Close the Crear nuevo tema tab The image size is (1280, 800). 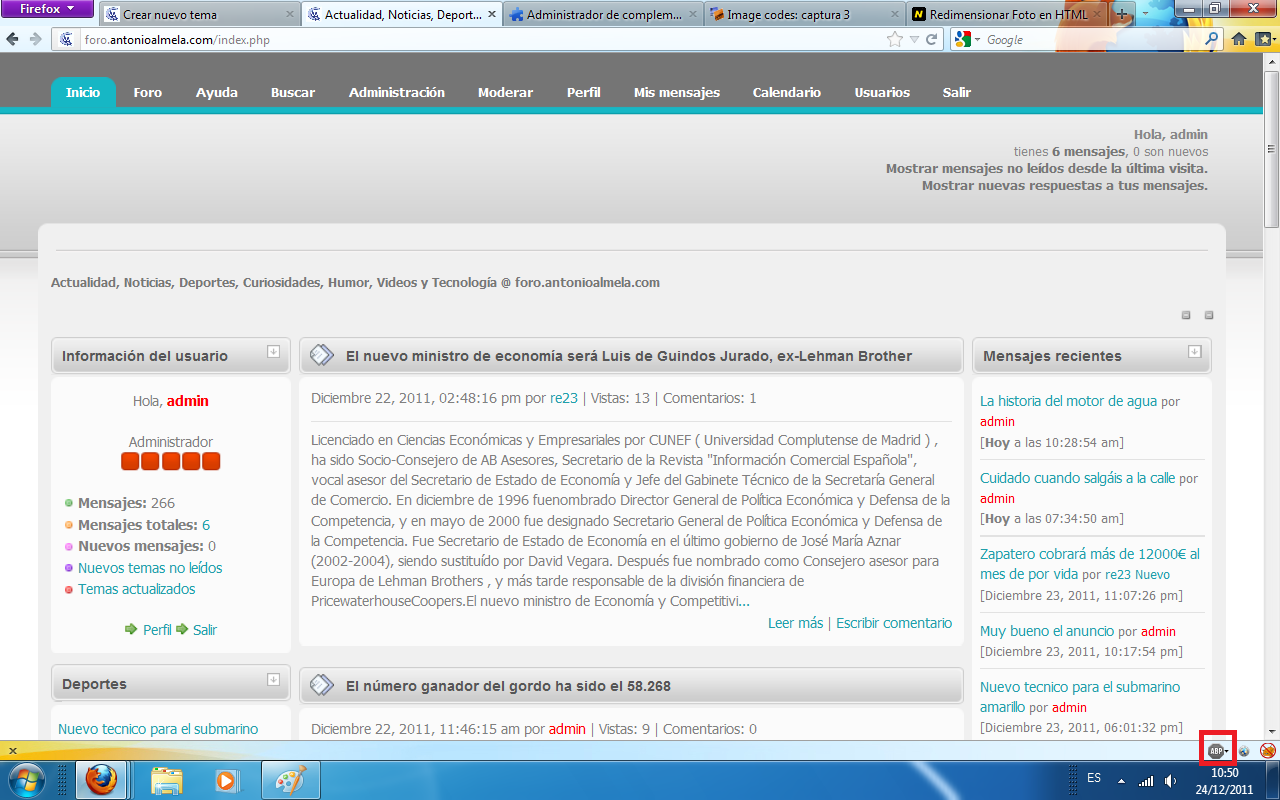(x=290, y=15)
